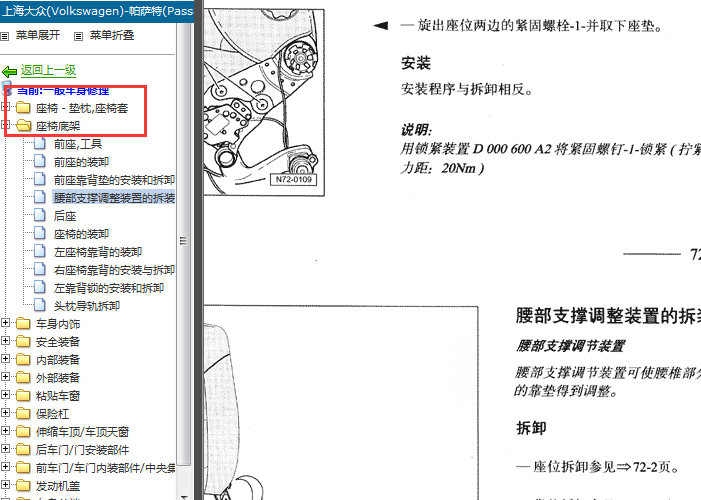Click the folder icon beside 后车门/门安装部件
Screen dimensions: 701x500
click(x=23, y=449)
